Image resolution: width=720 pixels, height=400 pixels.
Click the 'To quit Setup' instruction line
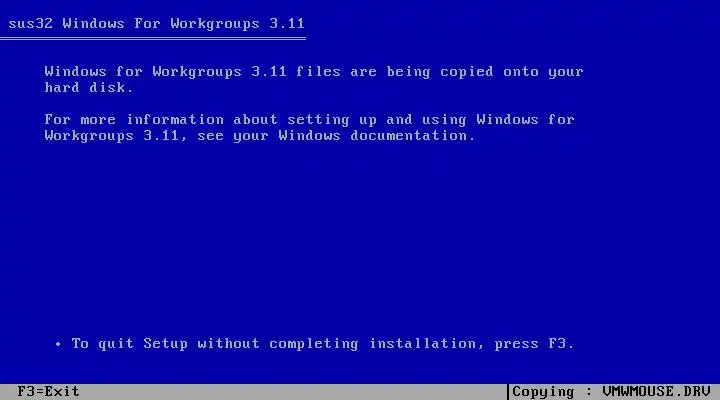(322, 344)
